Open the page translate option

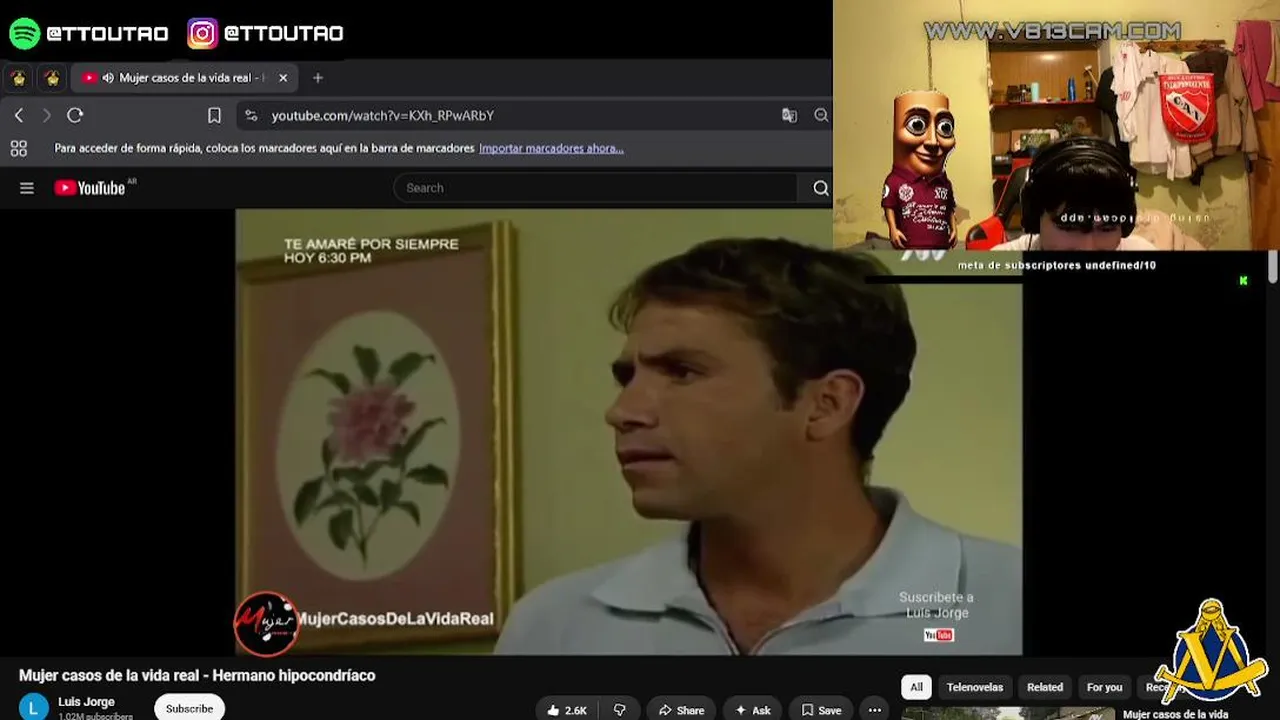(789, 116)
